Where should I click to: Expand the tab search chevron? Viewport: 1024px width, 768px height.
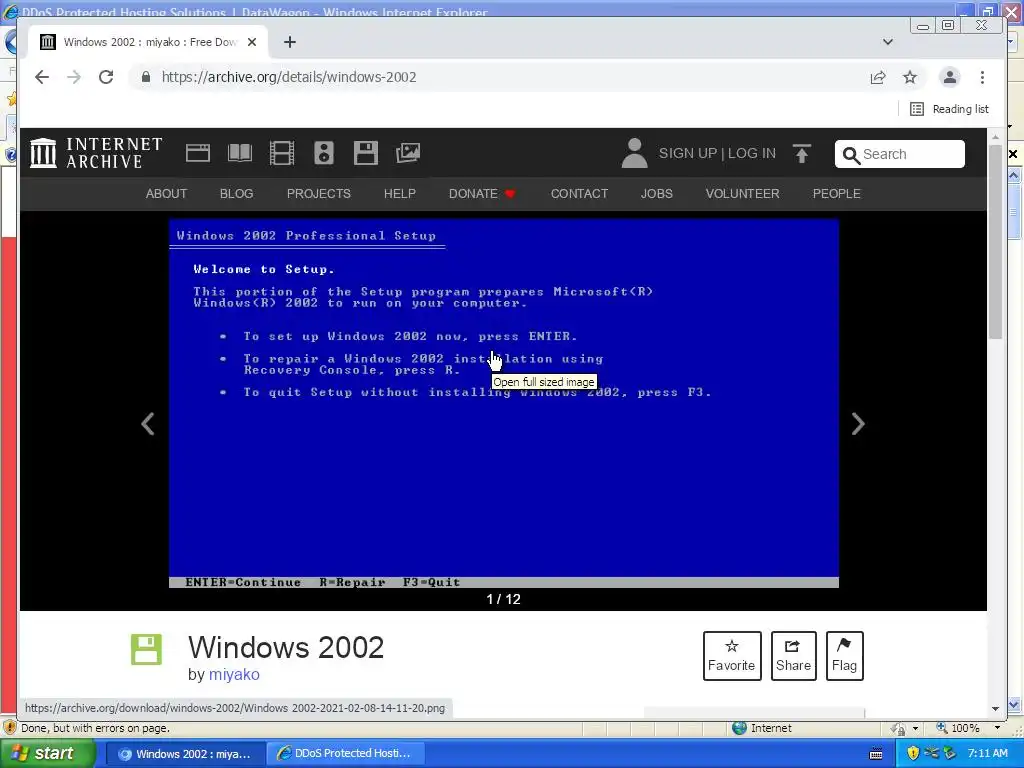pyautogui.click(x=888, y=42)
